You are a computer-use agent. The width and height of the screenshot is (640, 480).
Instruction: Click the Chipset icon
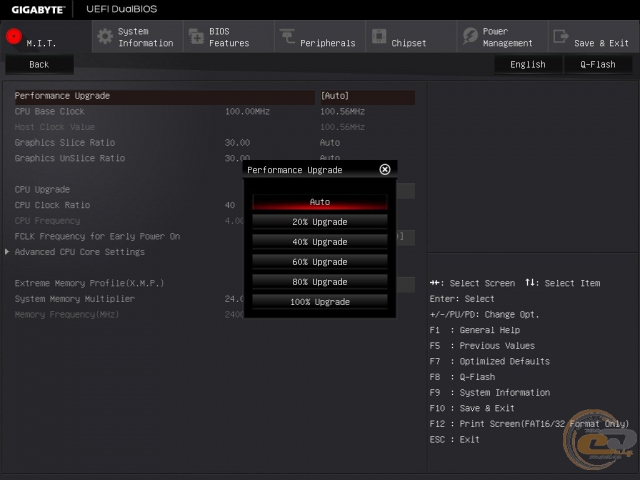379,37
